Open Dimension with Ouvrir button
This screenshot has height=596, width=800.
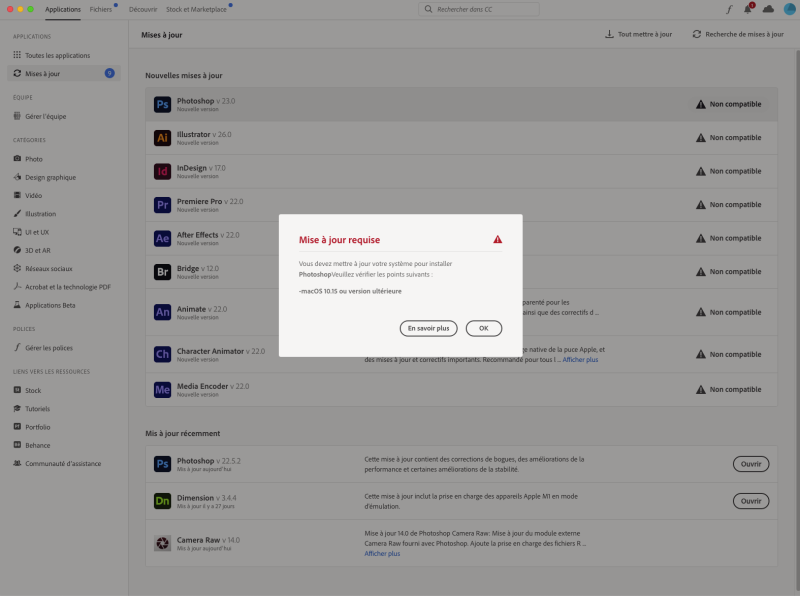click(x=751, y=501)
